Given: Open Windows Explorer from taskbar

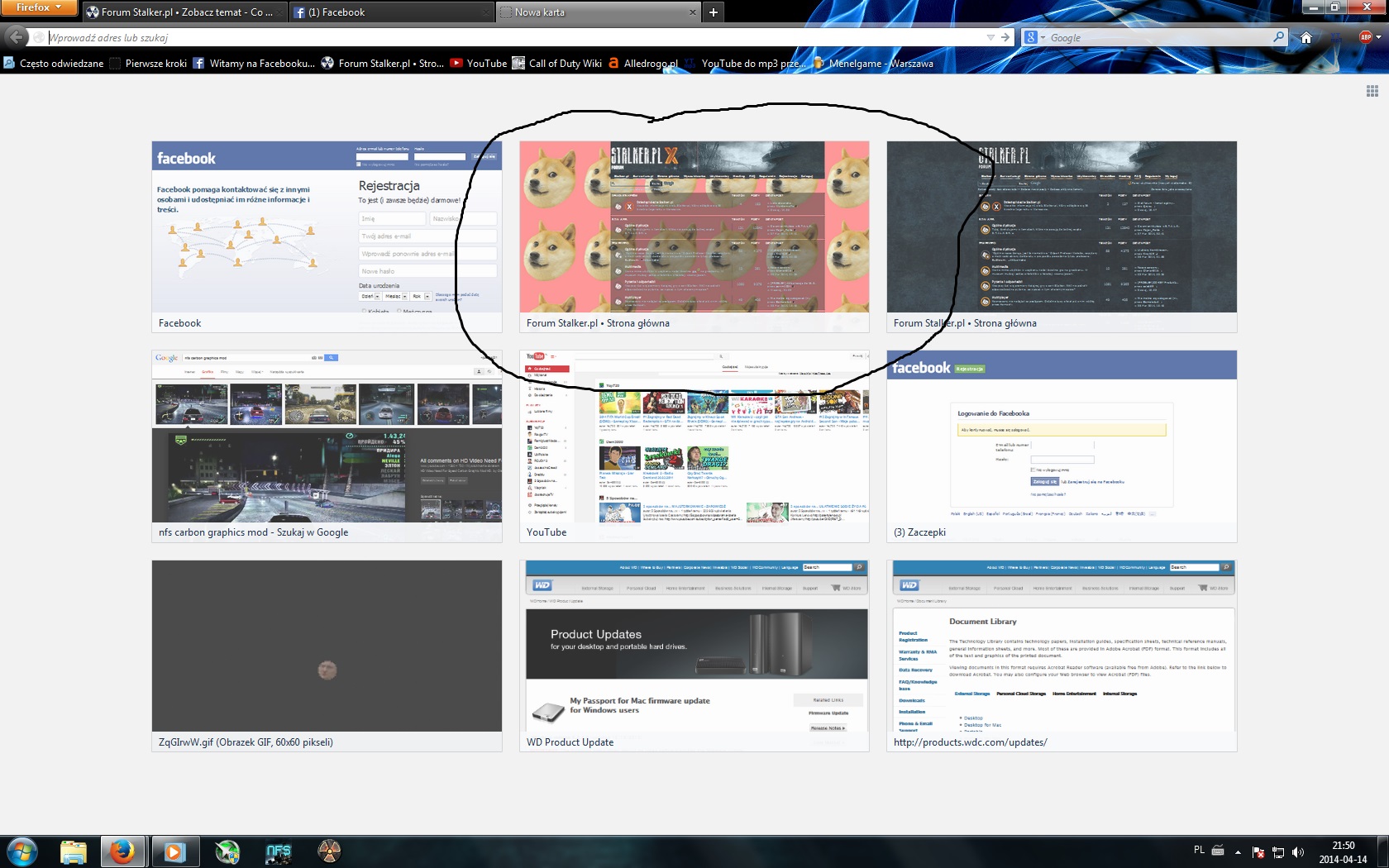Looking at the screenshot, I should (74, 851).
